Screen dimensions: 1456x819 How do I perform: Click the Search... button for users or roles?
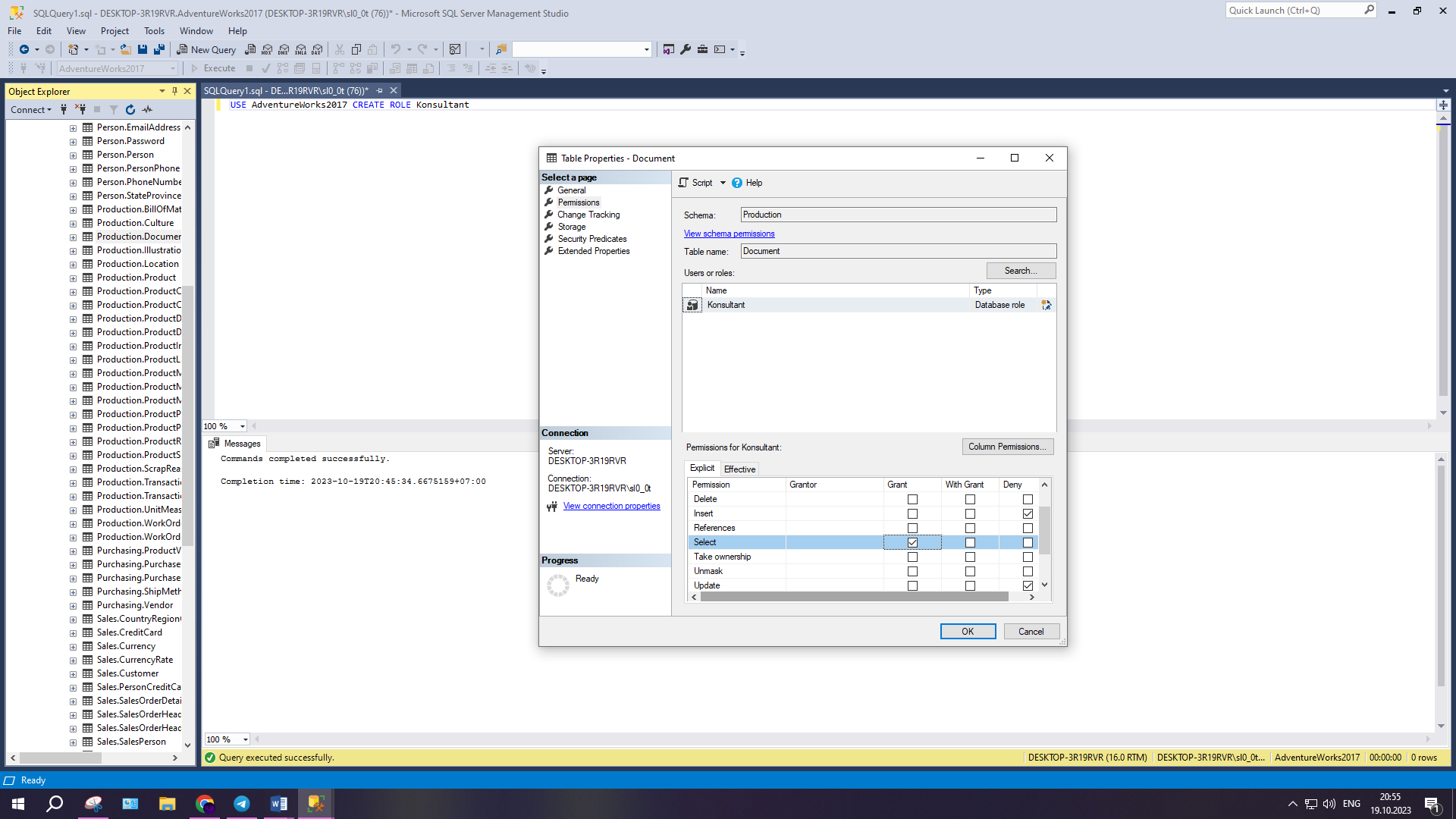1021,271
